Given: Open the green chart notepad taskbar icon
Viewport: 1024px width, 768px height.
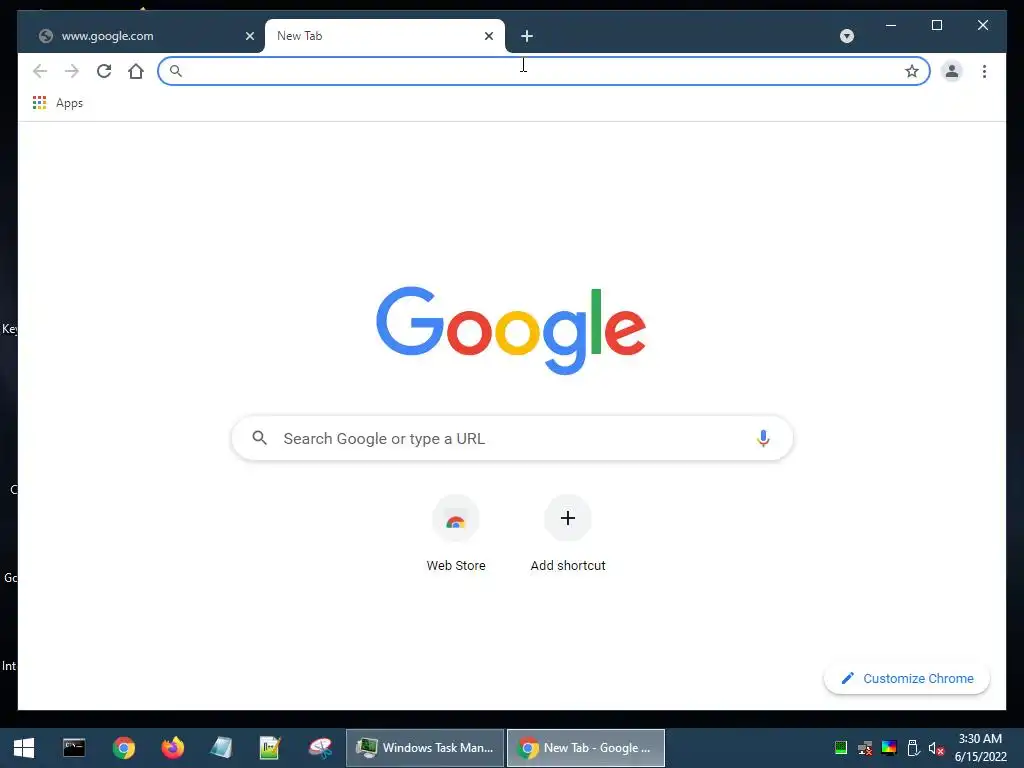Looking at the screenshot, I should (270, 748).
